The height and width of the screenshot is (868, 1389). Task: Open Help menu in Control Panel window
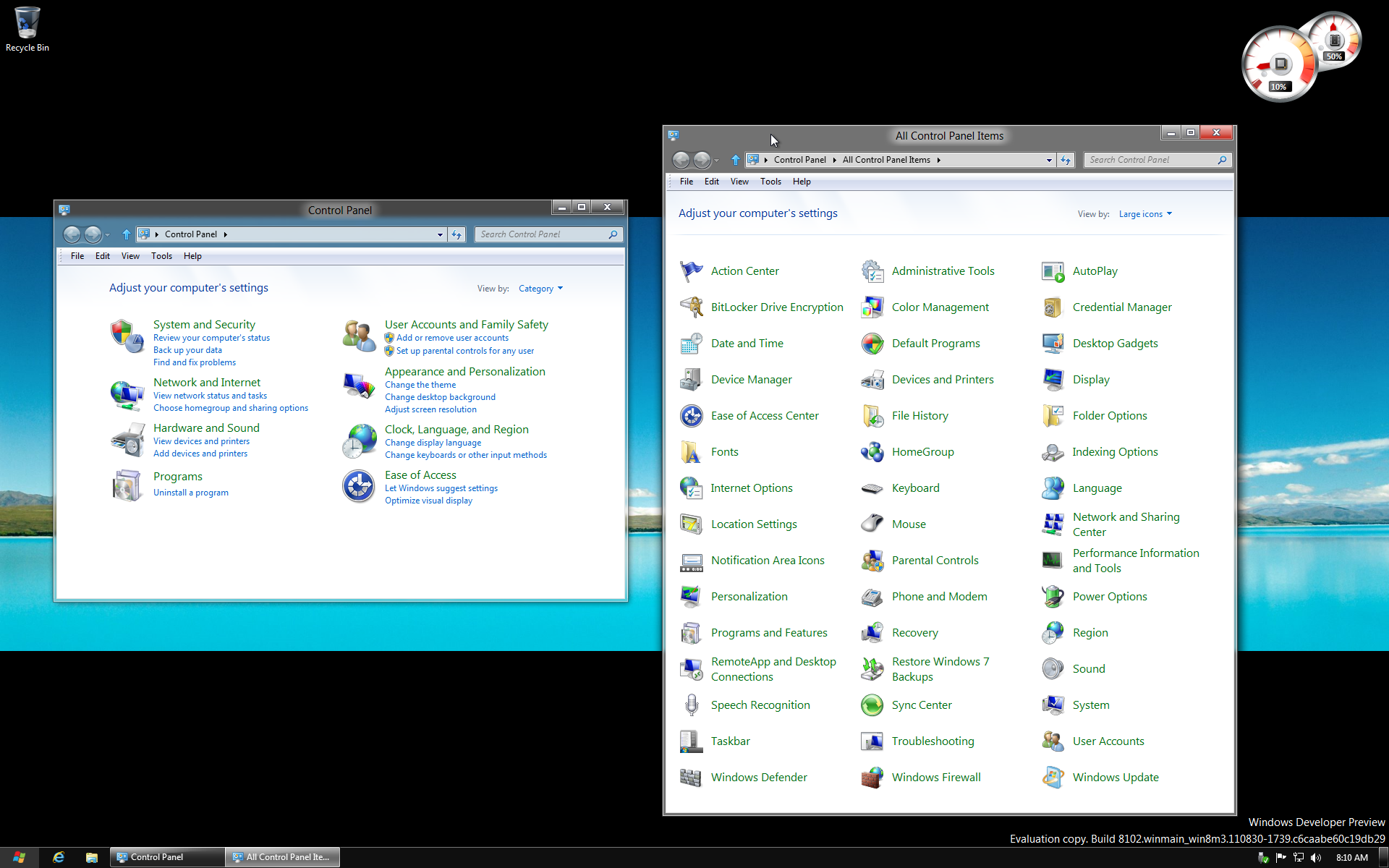click(x=192, y=256)
